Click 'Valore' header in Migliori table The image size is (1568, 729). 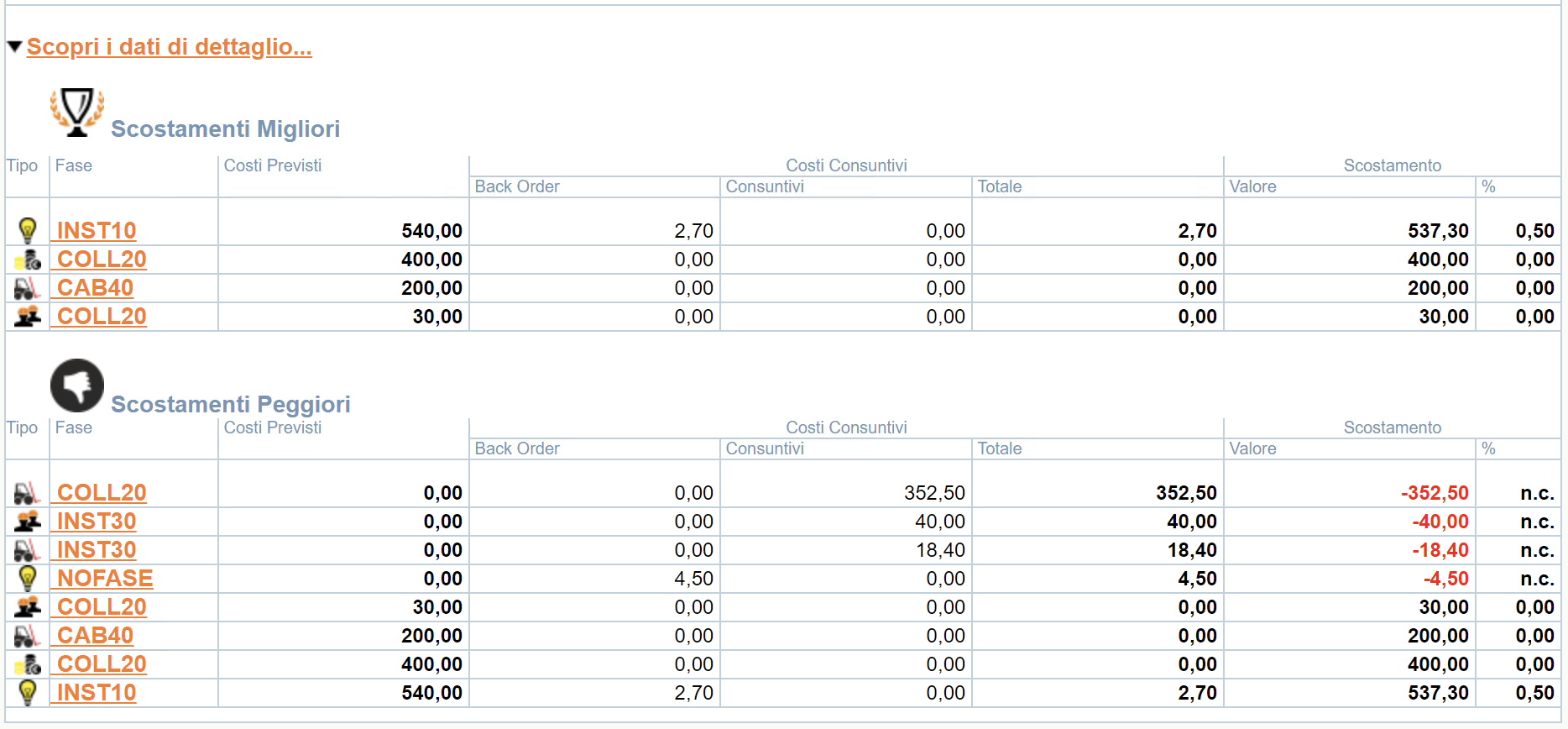tap(1252, 186)
